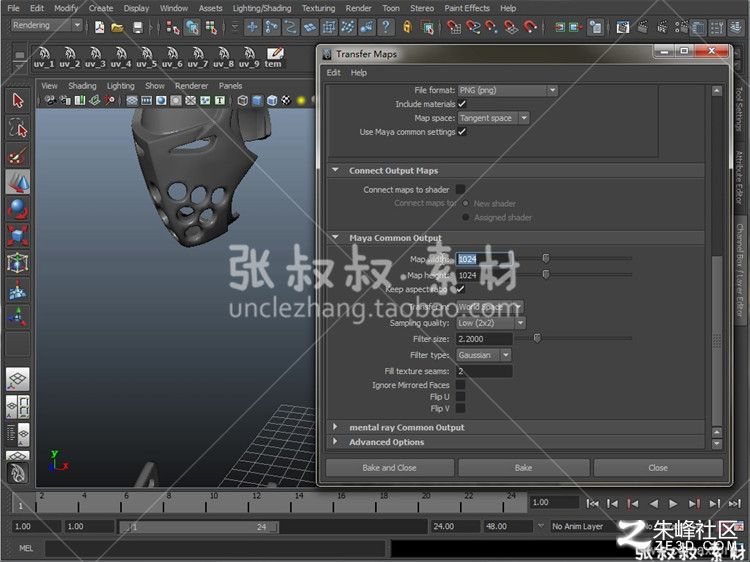Open the Lighting/Shading menu

262,8
